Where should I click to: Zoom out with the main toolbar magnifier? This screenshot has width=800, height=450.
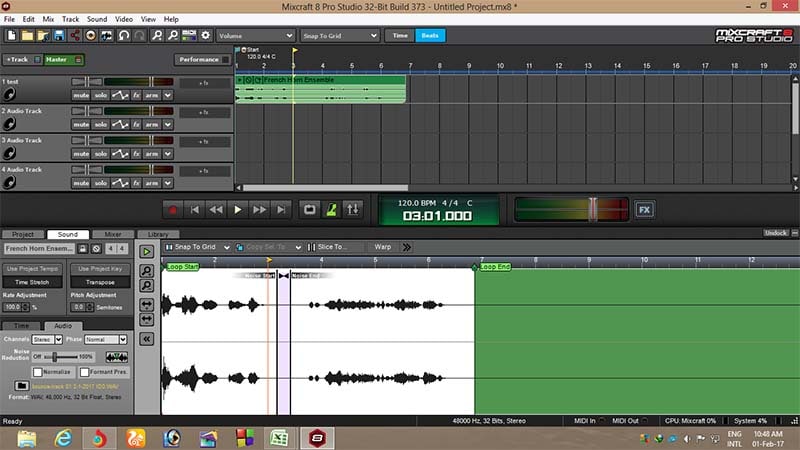click(x=173, y=35)
